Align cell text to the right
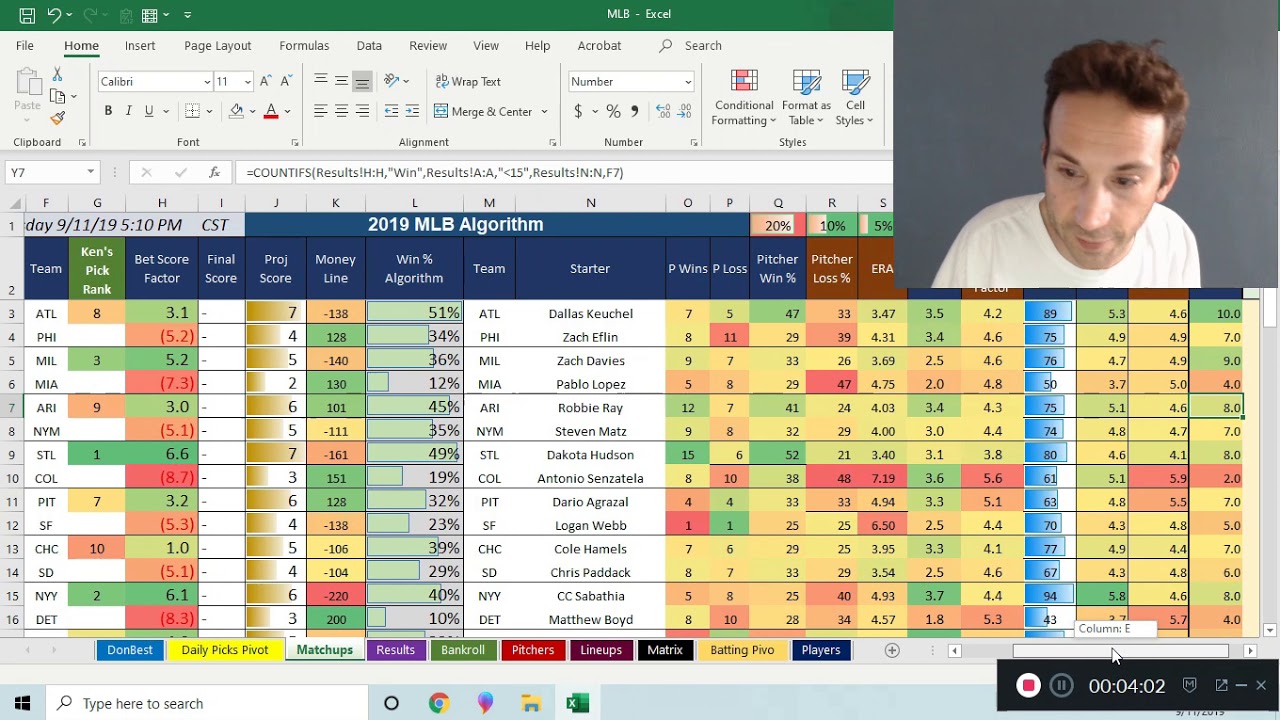Viewport: 1280px width, 720px height. tap(362, 111)
